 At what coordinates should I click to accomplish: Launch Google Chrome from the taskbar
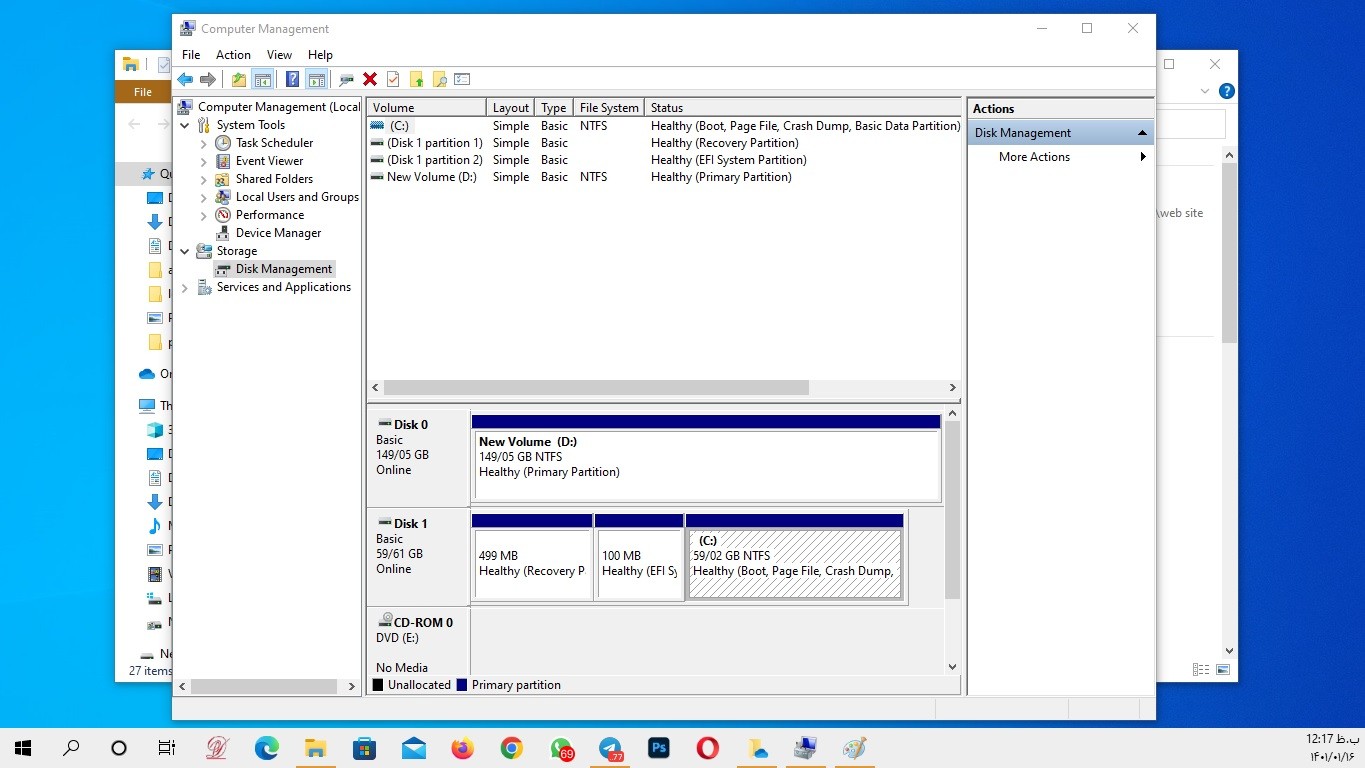pos(512,748)
